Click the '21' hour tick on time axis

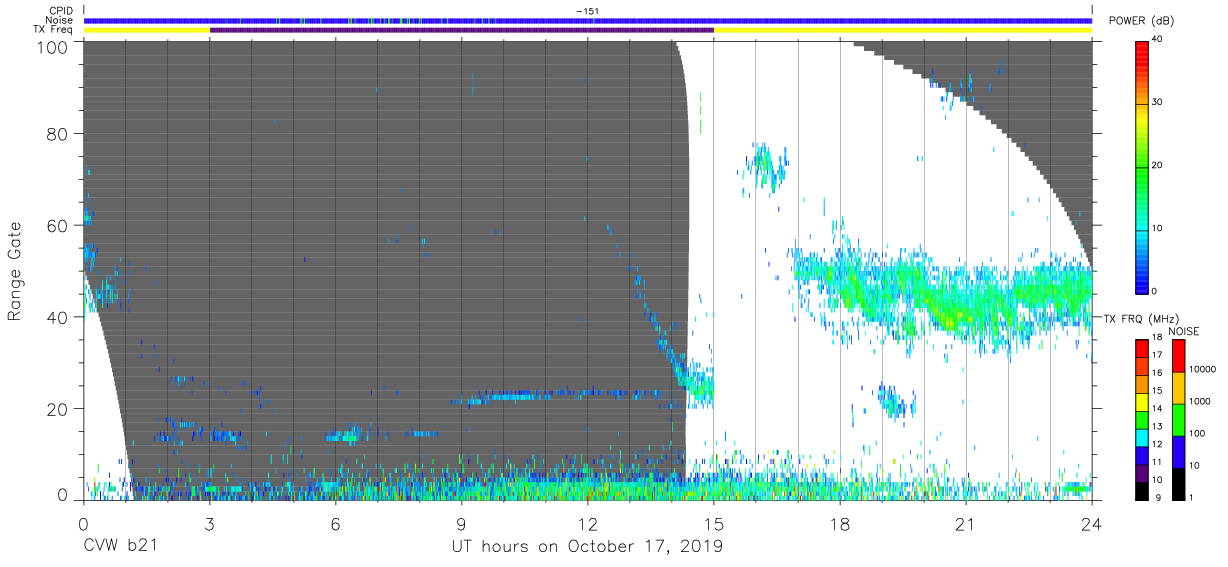(966, 522)
